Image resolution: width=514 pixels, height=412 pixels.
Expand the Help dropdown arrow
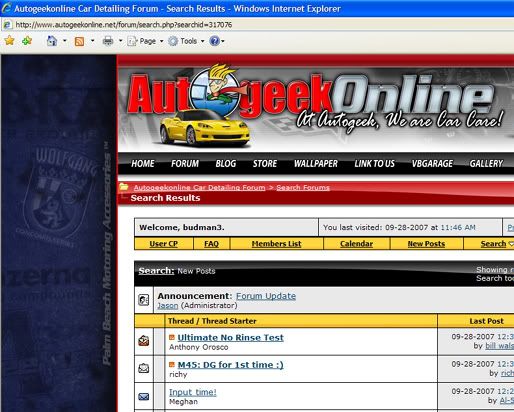[223, 41]
